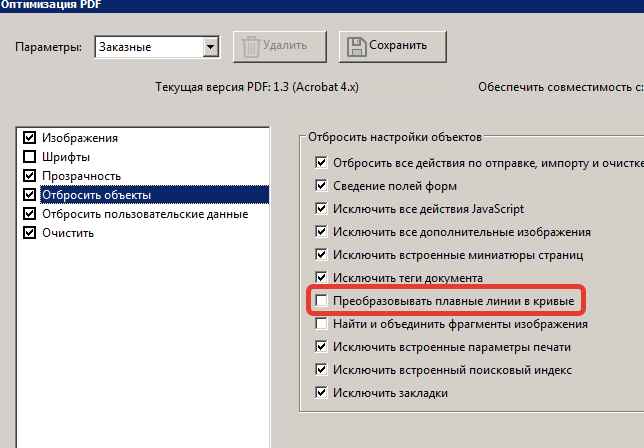Enable Преобразовывать плавные линии в кривые
Screen dimensions: 644x448
(x=321, y=301)
